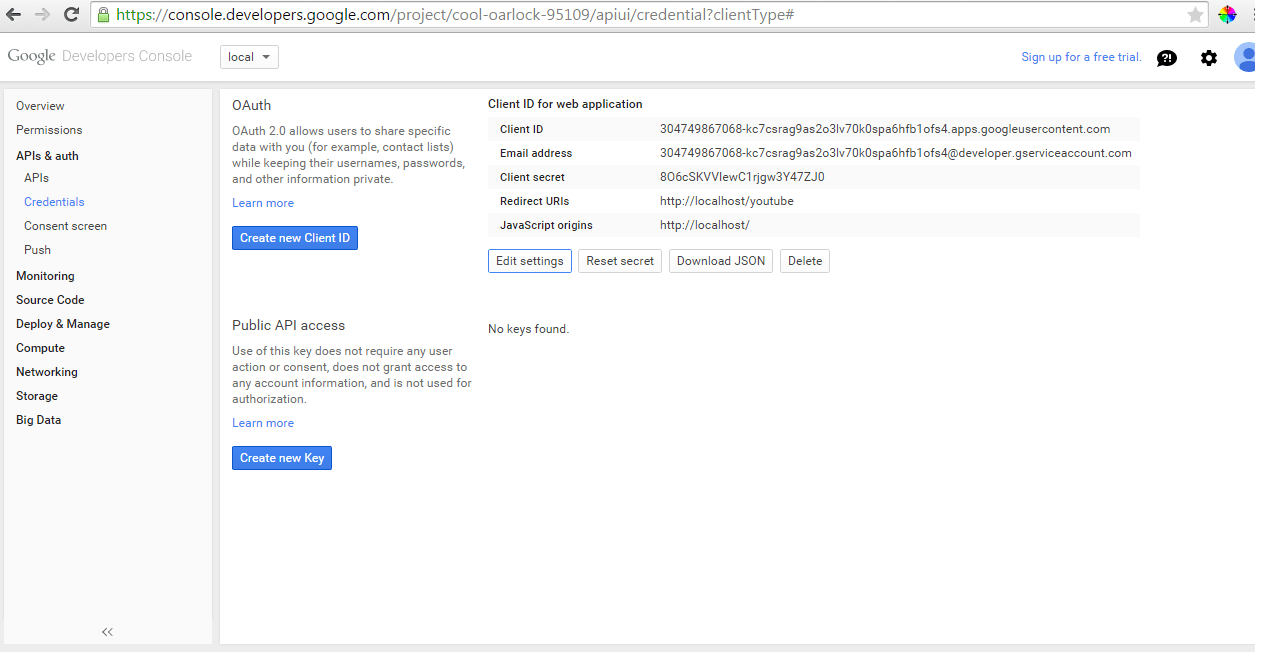Screen dimensions: 1288x652
Task: Expand Networking section
Action: tap(47, 372)
